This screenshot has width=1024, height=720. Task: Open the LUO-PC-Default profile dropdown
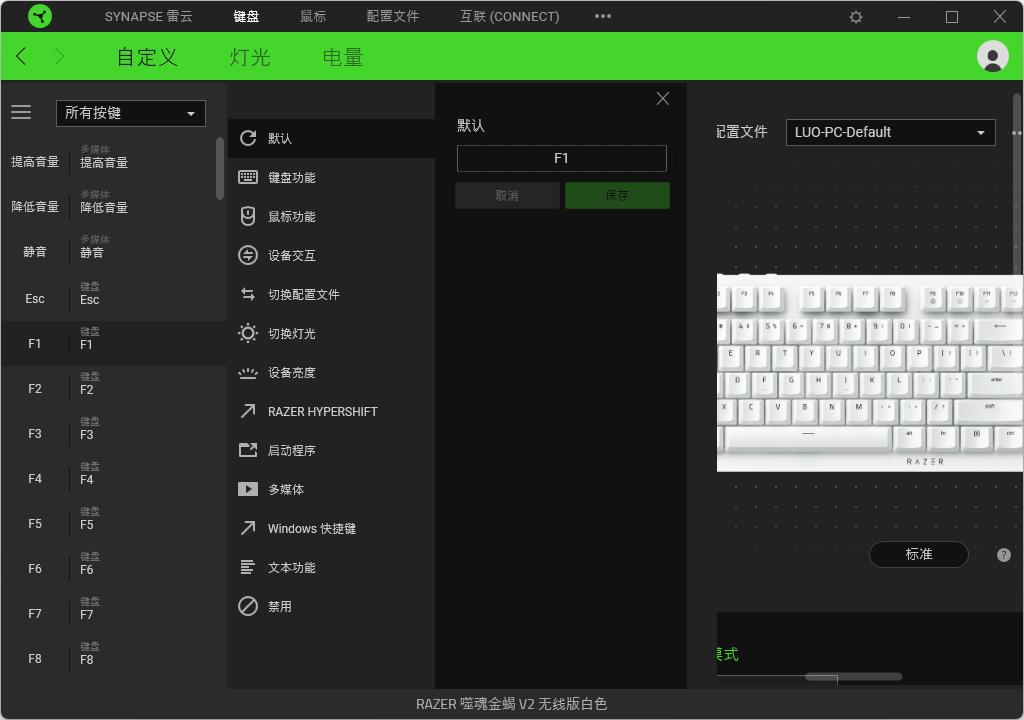click(889, 131)
